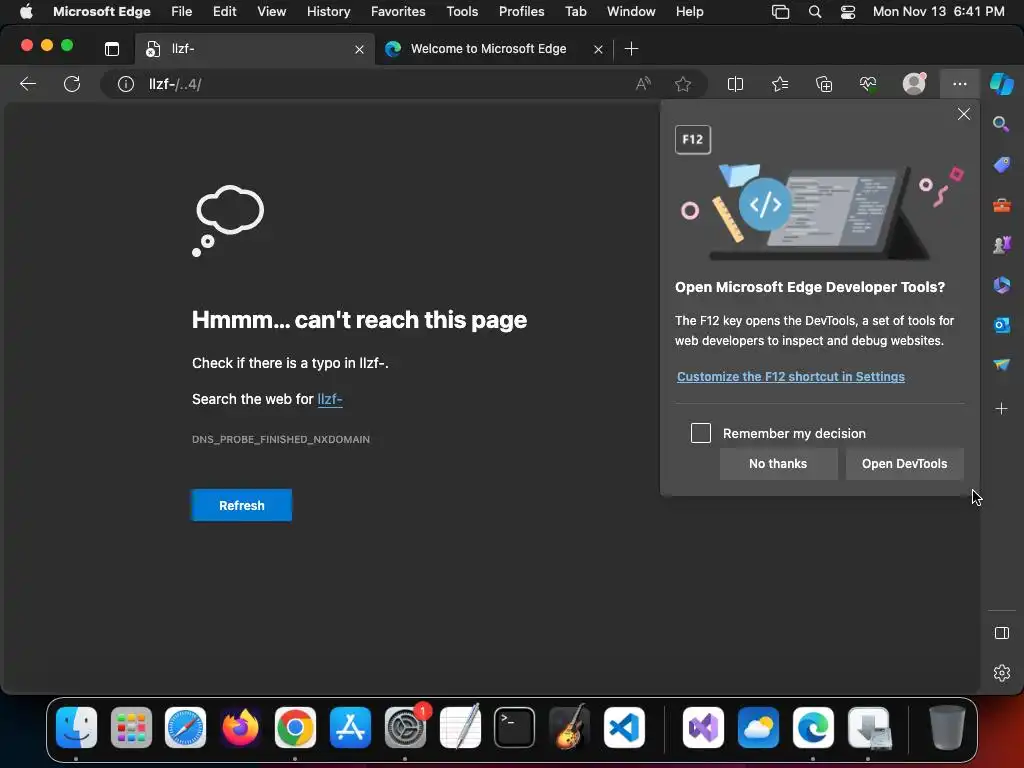Open split screen icon in toolbar
This screenshot has width=1024, height=768.
point(735,84)
